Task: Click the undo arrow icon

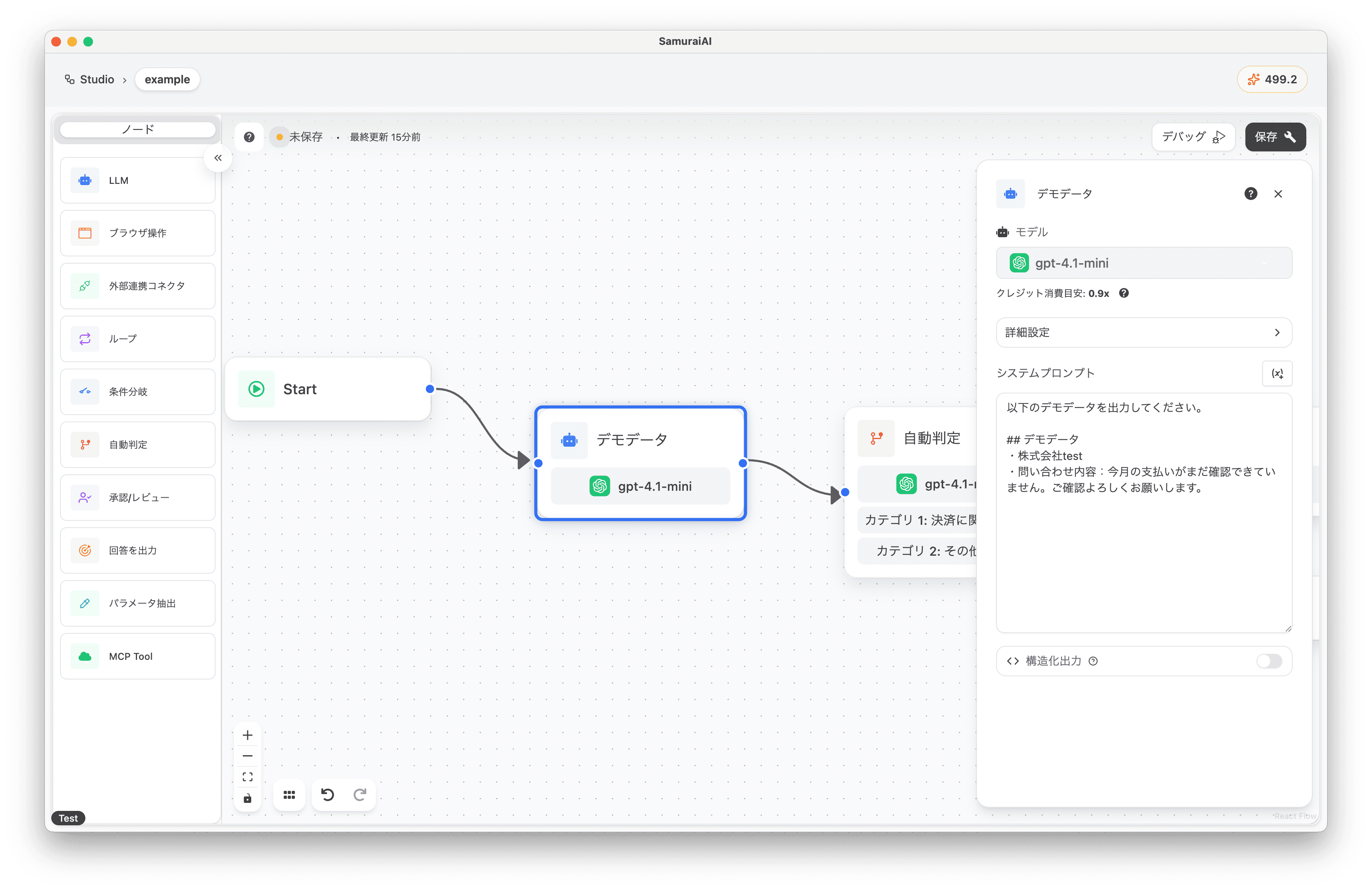Action: click(x=327, y=795)
